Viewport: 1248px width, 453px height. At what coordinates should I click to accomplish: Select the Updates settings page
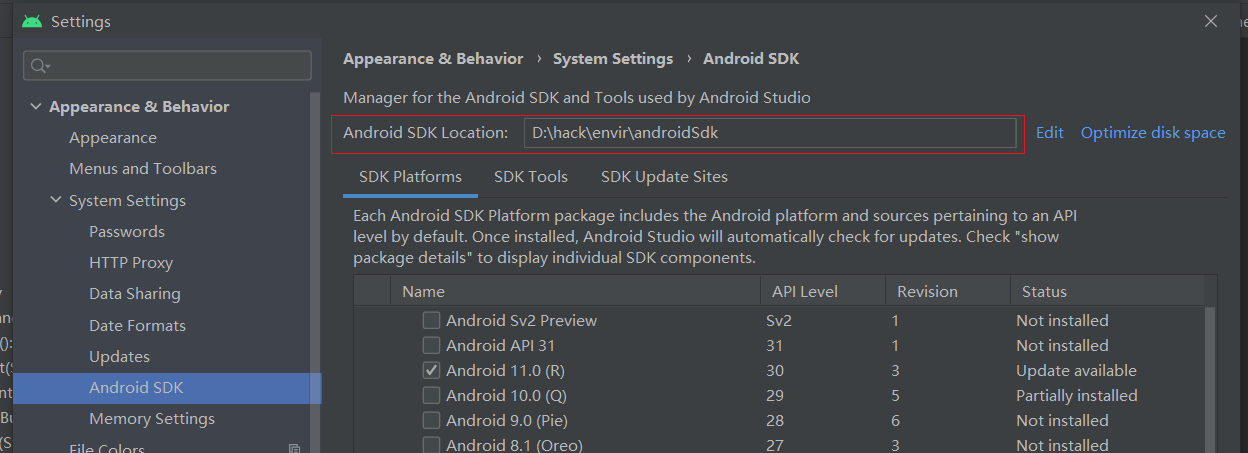click(119, 357)
